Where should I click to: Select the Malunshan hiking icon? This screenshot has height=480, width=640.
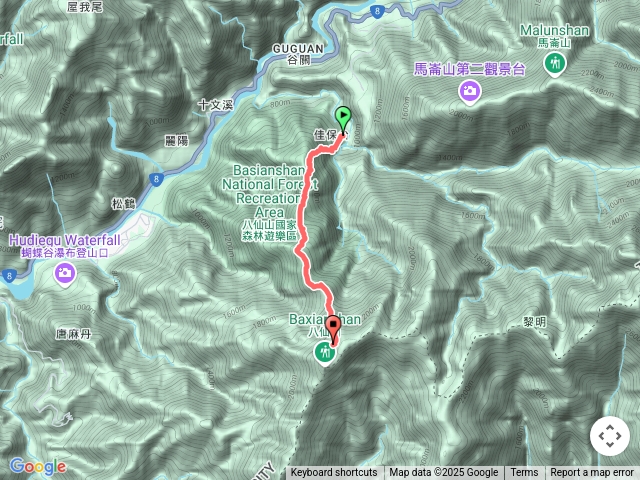(555, 64)
